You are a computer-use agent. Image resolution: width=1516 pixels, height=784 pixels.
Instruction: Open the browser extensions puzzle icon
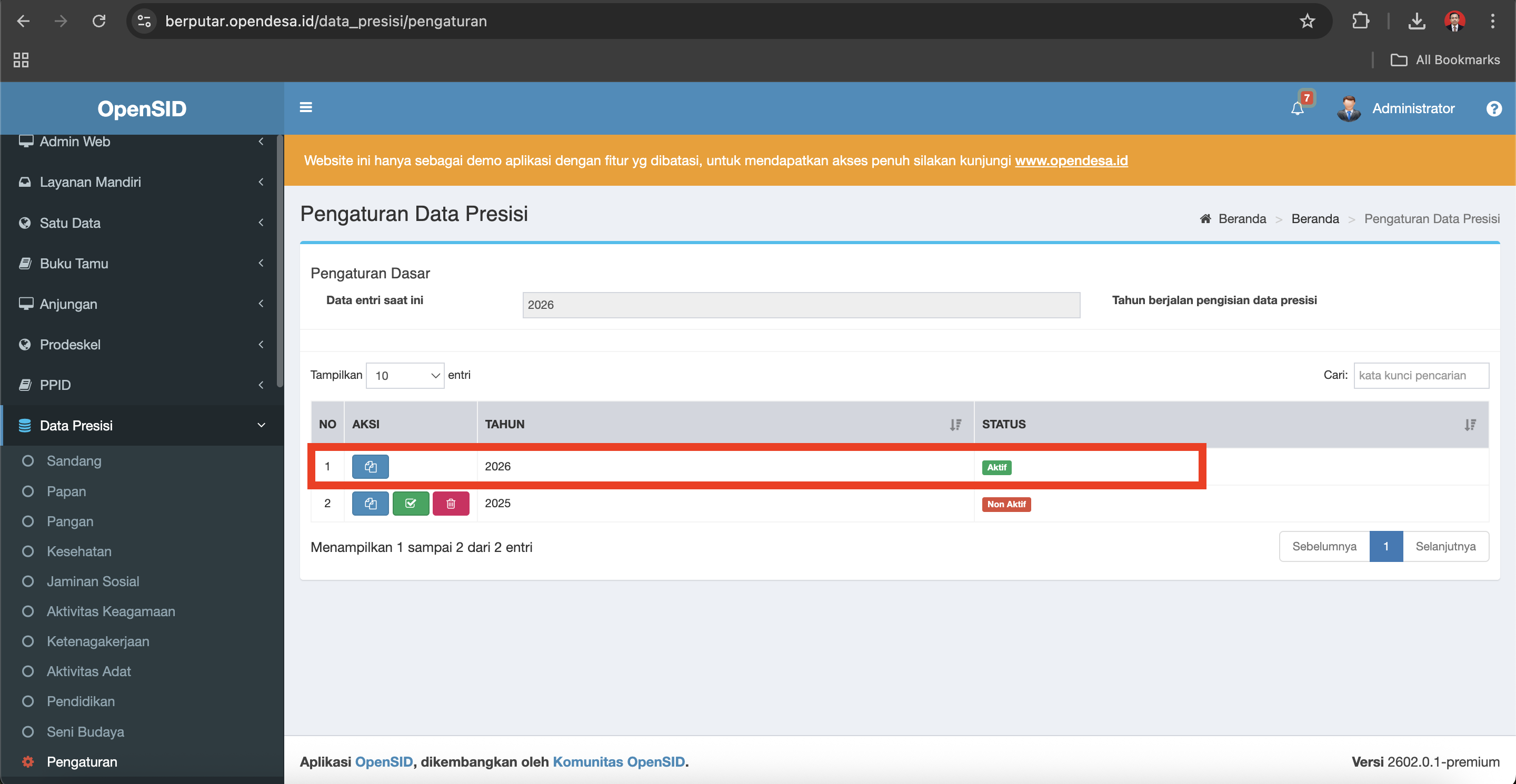click(x=1360, y=21)
